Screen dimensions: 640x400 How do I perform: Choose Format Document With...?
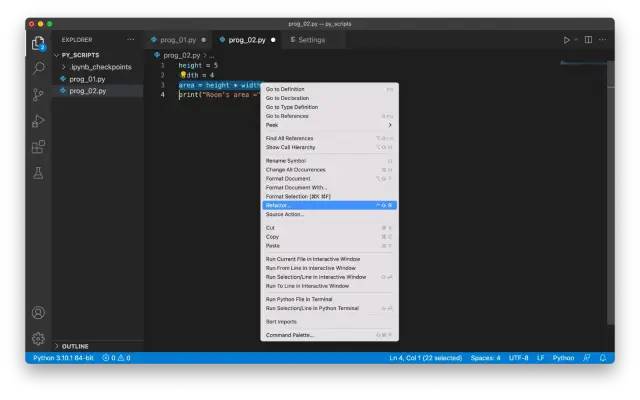tap(329, 187)
